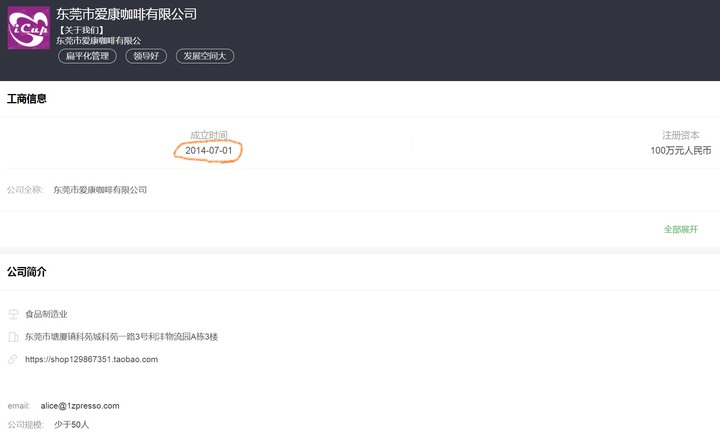This screenshot has height=436, width=720.
Task: Select the company subtitle under 关于我们
Action: pos(98,41)
